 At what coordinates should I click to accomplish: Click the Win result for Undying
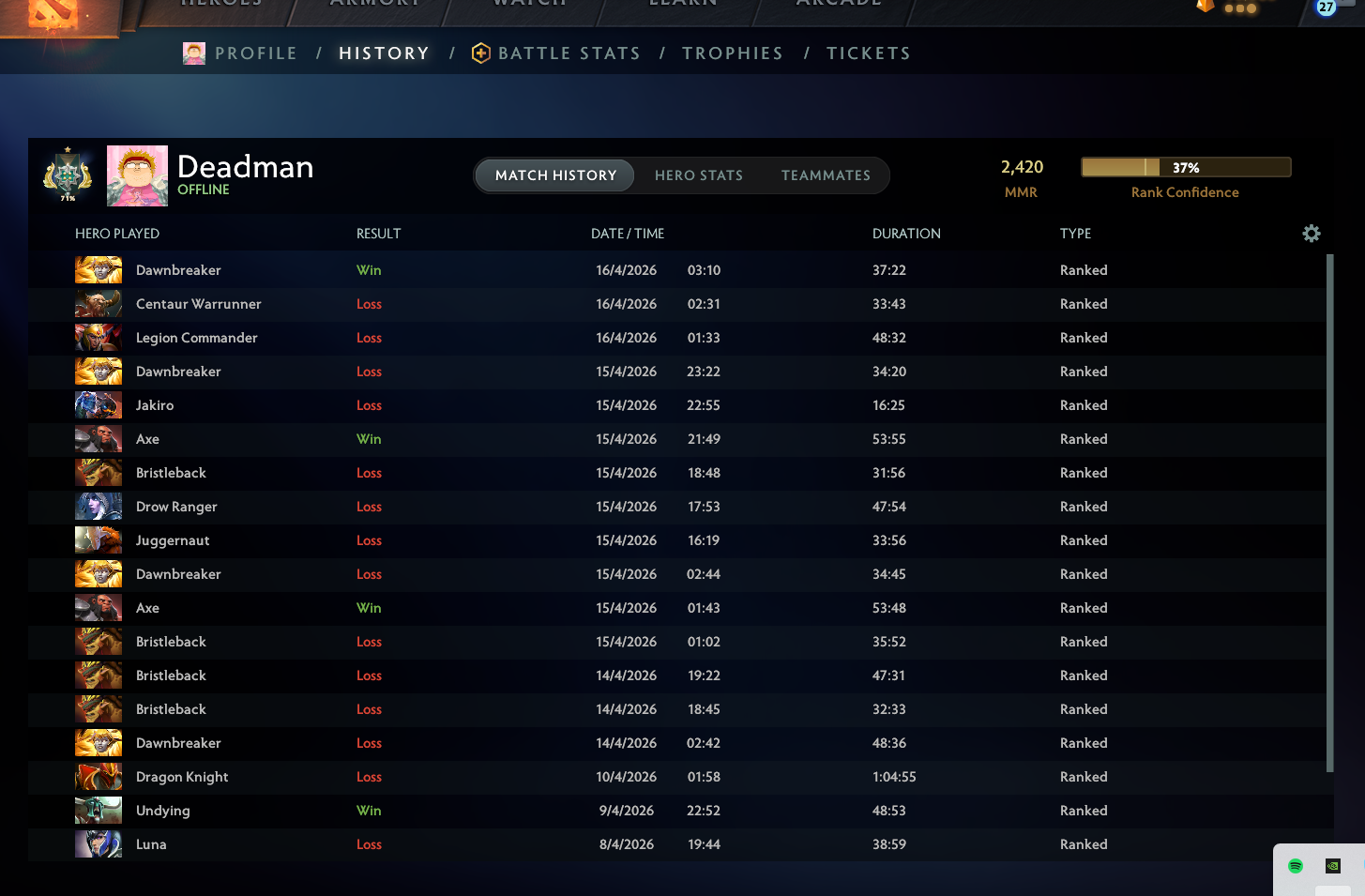pos(369,811)
